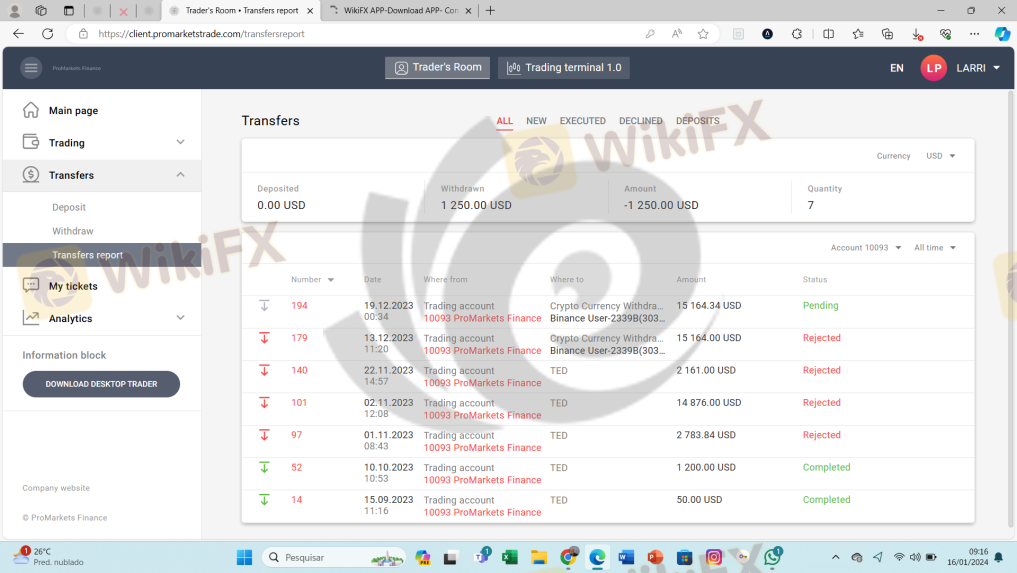Open Excel from the taskbar

(509, 557)
